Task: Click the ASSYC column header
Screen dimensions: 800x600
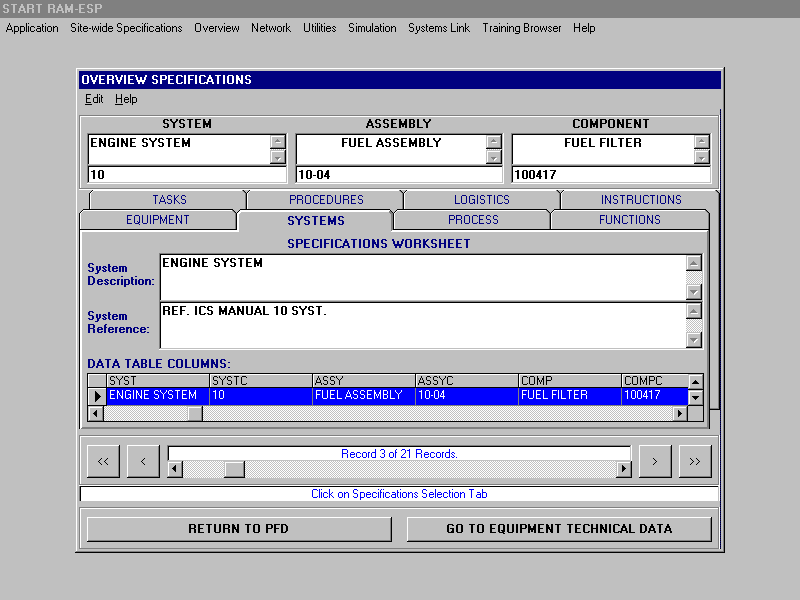Action: [467, 381]
